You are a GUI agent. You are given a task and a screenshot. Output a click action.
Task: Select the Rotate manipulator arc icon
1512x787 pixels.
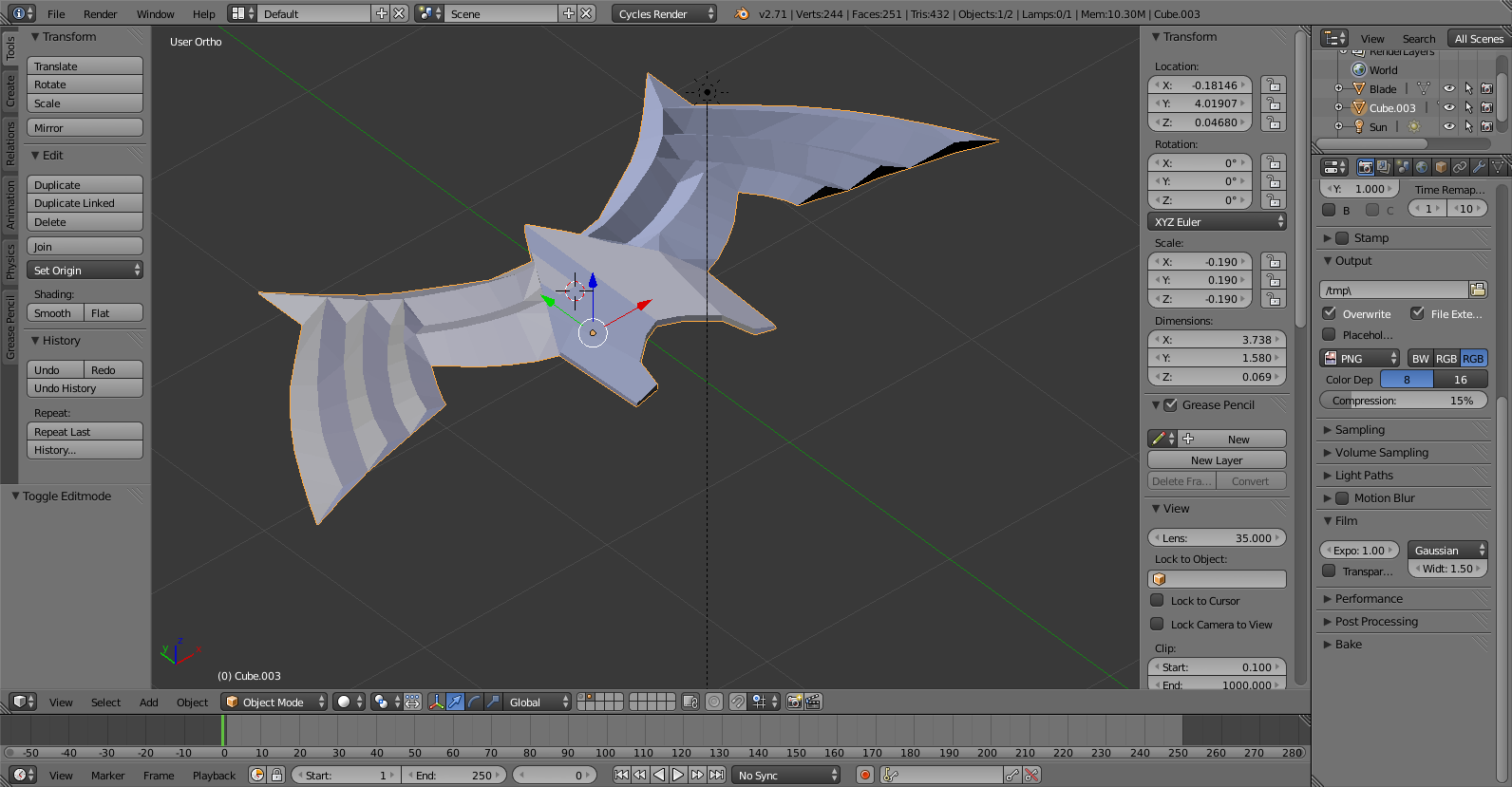474,702
